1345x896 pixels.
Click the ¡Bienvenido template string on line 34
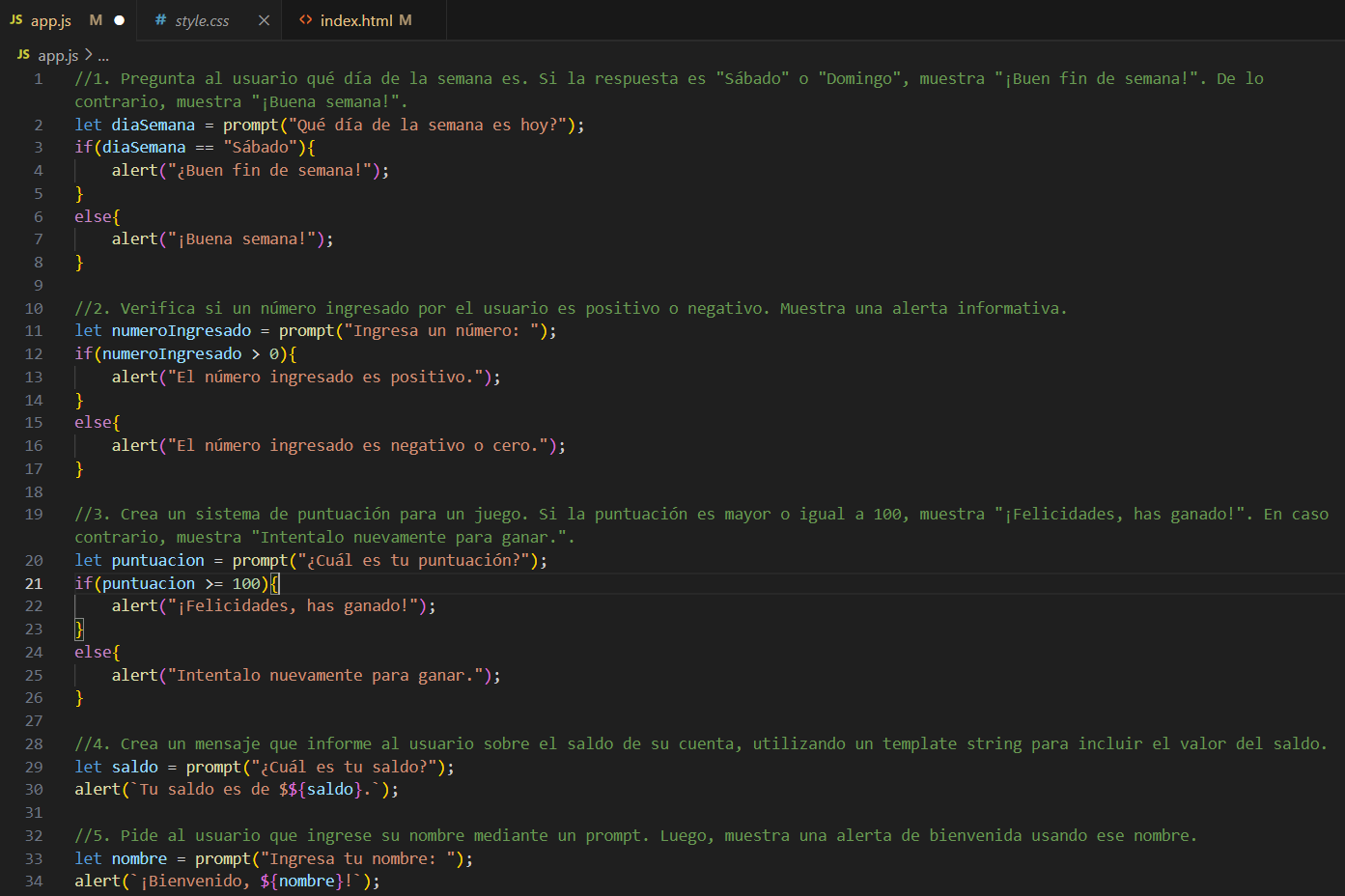pyautogui.click(x=246, y=882)
